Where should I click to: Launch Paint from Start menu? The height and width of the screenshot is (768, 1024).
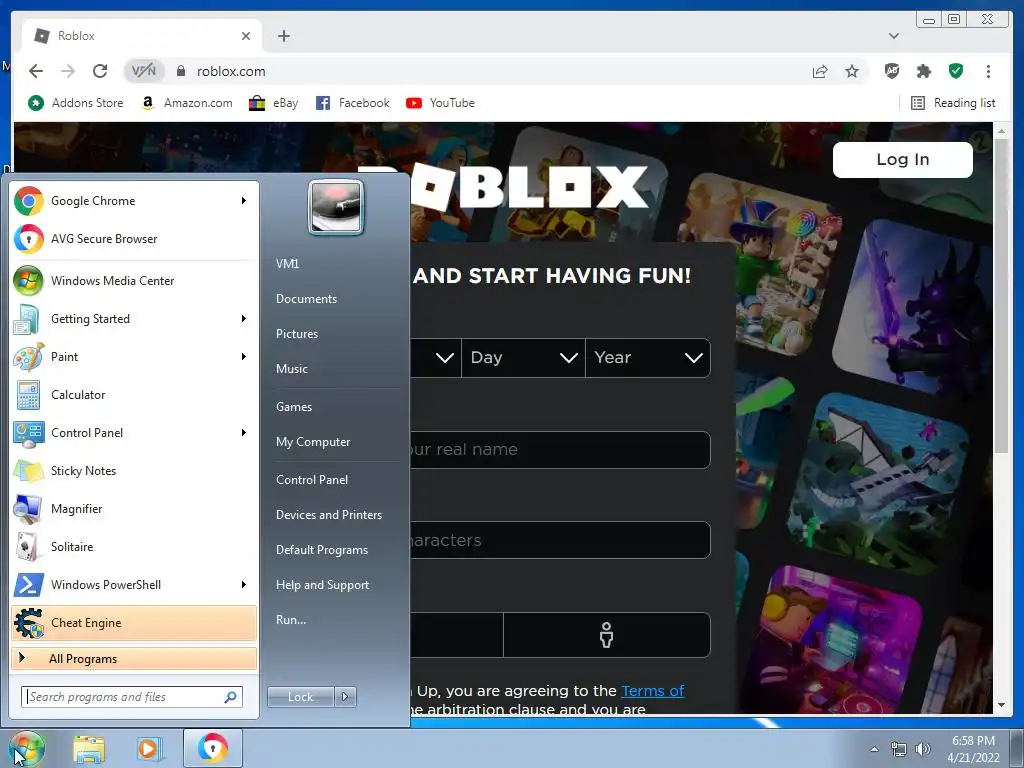(x=134, y=357)
